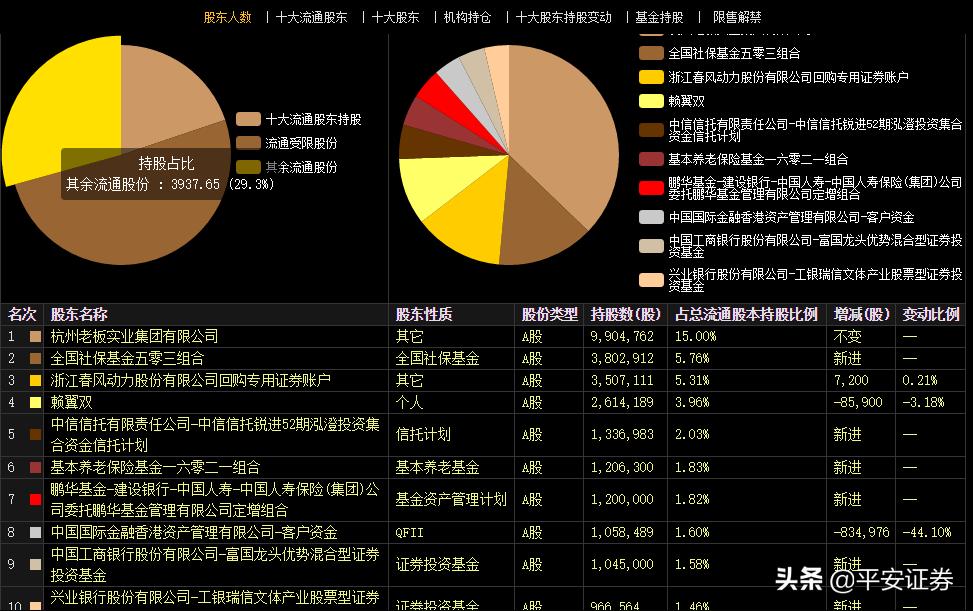This screenshot has width=973, height=611.
Task: Click 3,802,912 shares cell
Action: (x=622, y=359)
